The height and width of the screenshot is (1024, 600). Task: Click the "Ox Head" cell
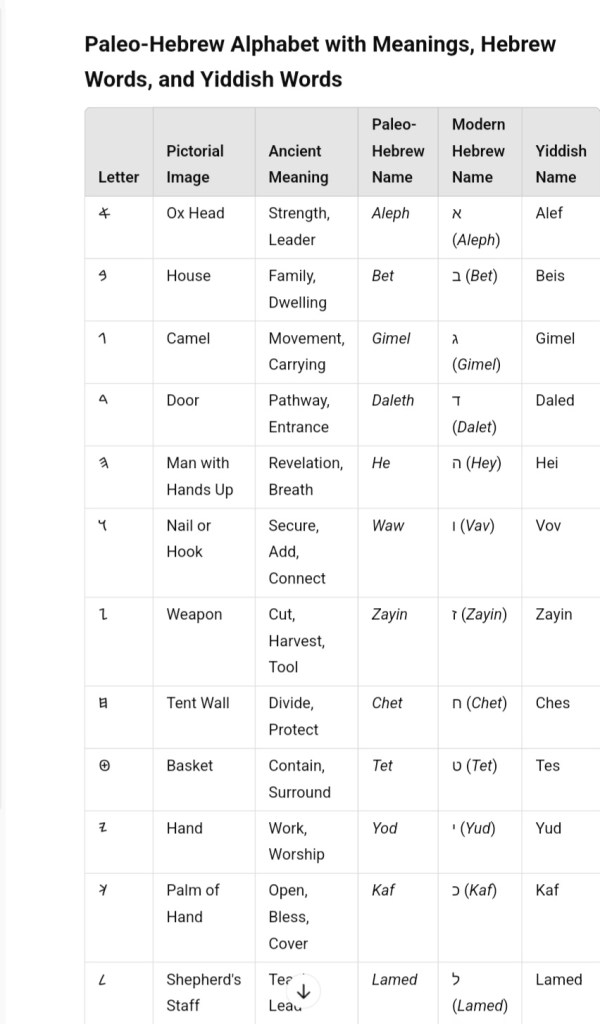[195, 213]
